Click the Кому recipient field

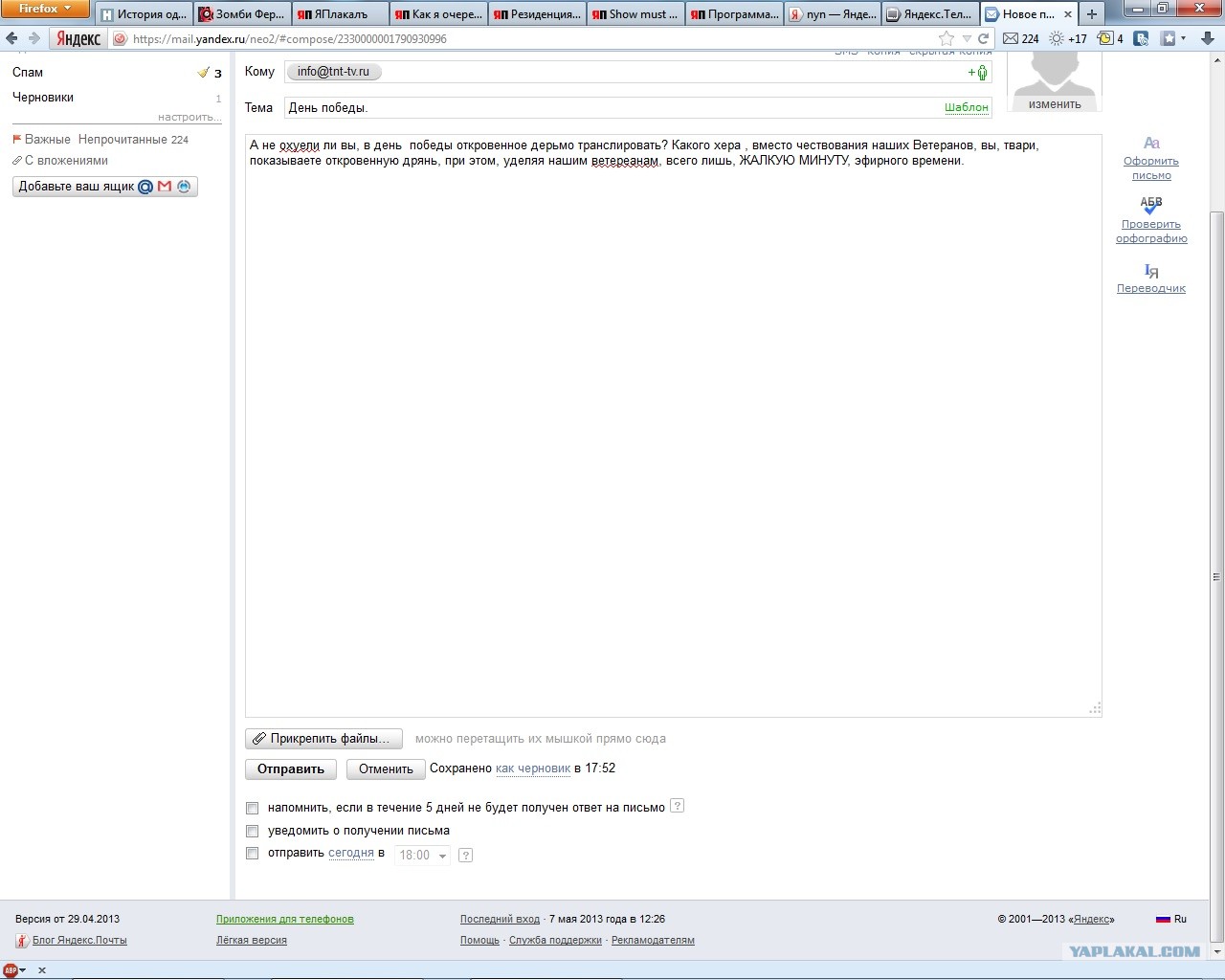pos(638,73)
